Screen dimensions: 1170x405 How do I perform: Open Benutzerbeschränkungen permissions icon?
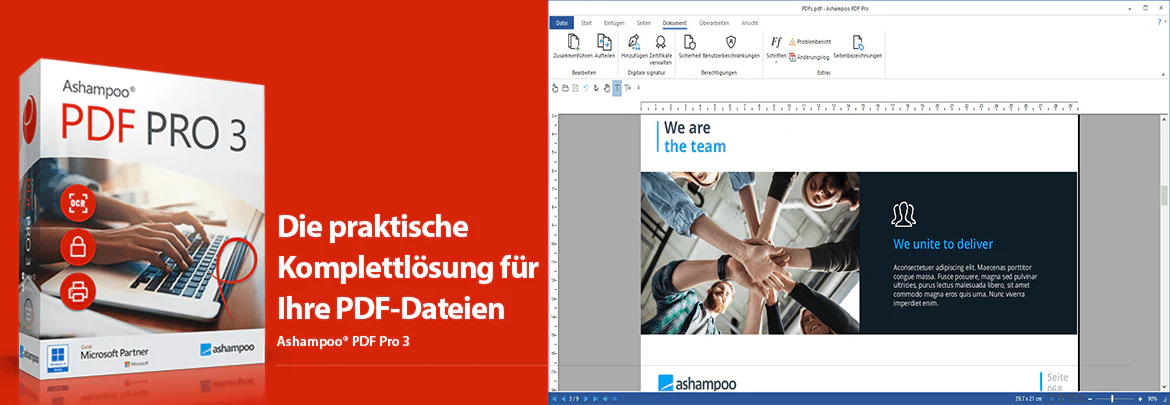click(731, 42)
